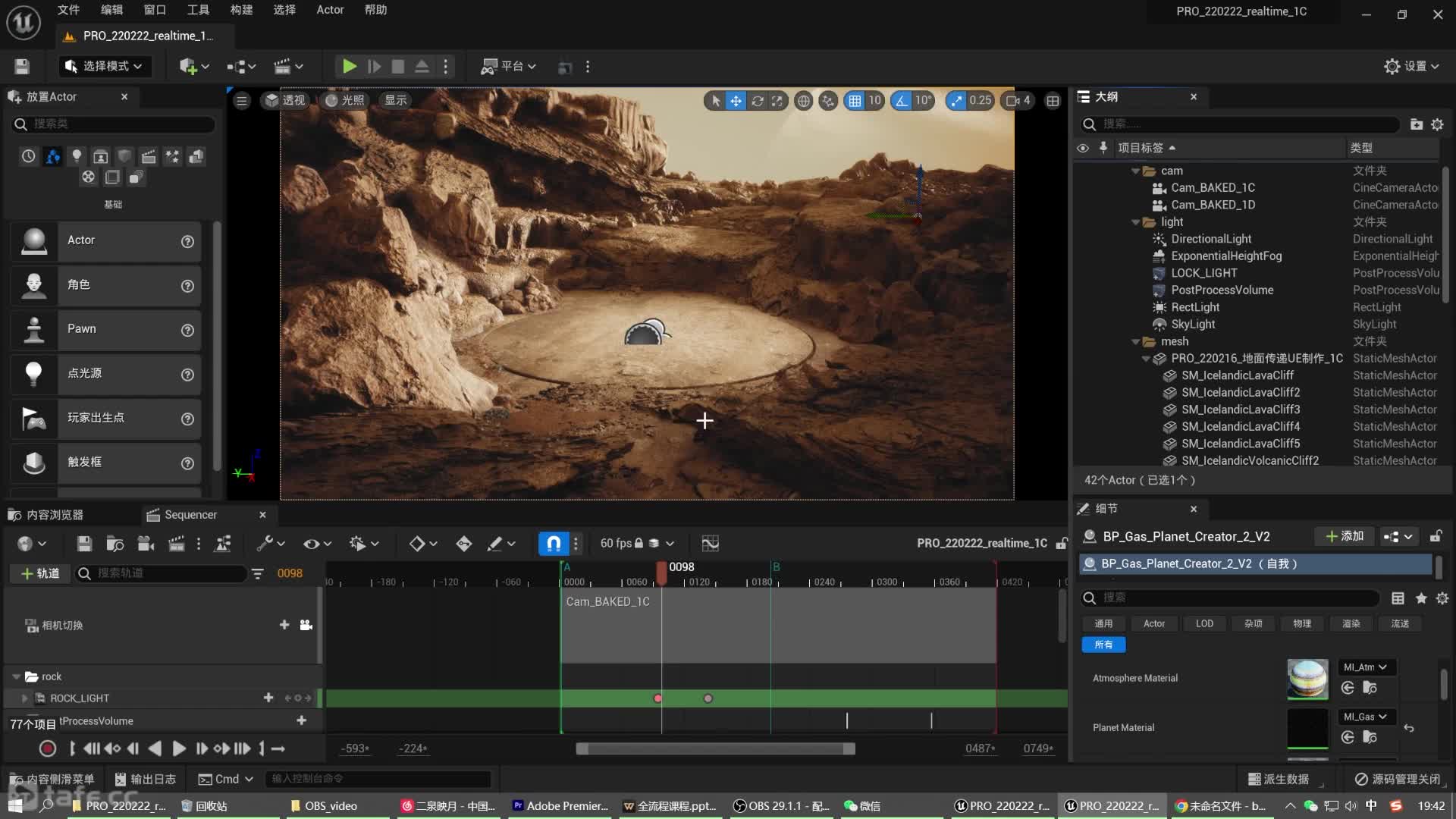Image resolution: width=1456 pixels, height=819 pixels.
Task: Open viewport options hamburger menu
Action: (242, 100)
